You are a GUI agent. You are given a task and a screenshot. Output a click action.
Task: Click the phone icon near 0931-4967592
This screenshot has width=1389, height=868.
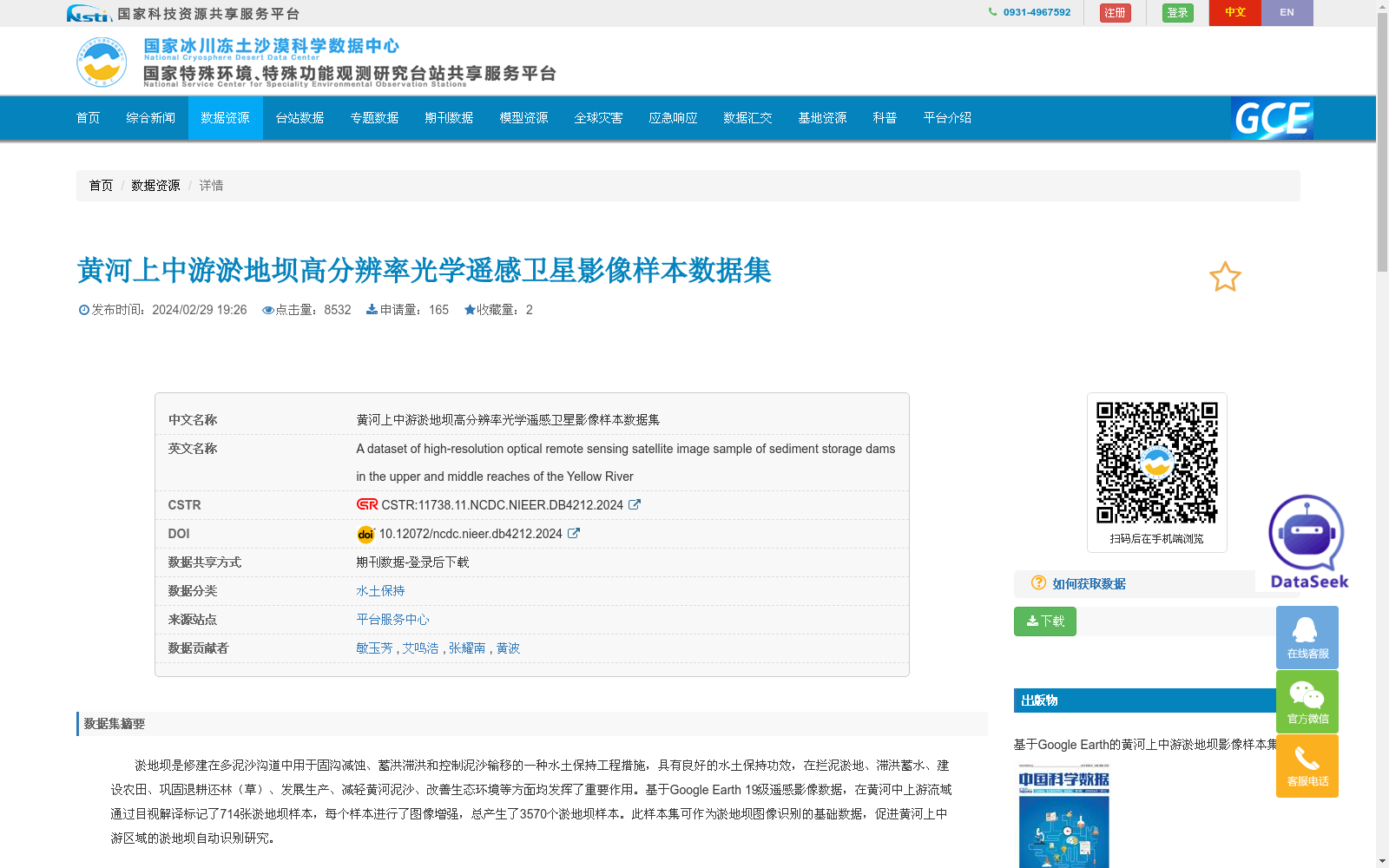click(992, 12)
